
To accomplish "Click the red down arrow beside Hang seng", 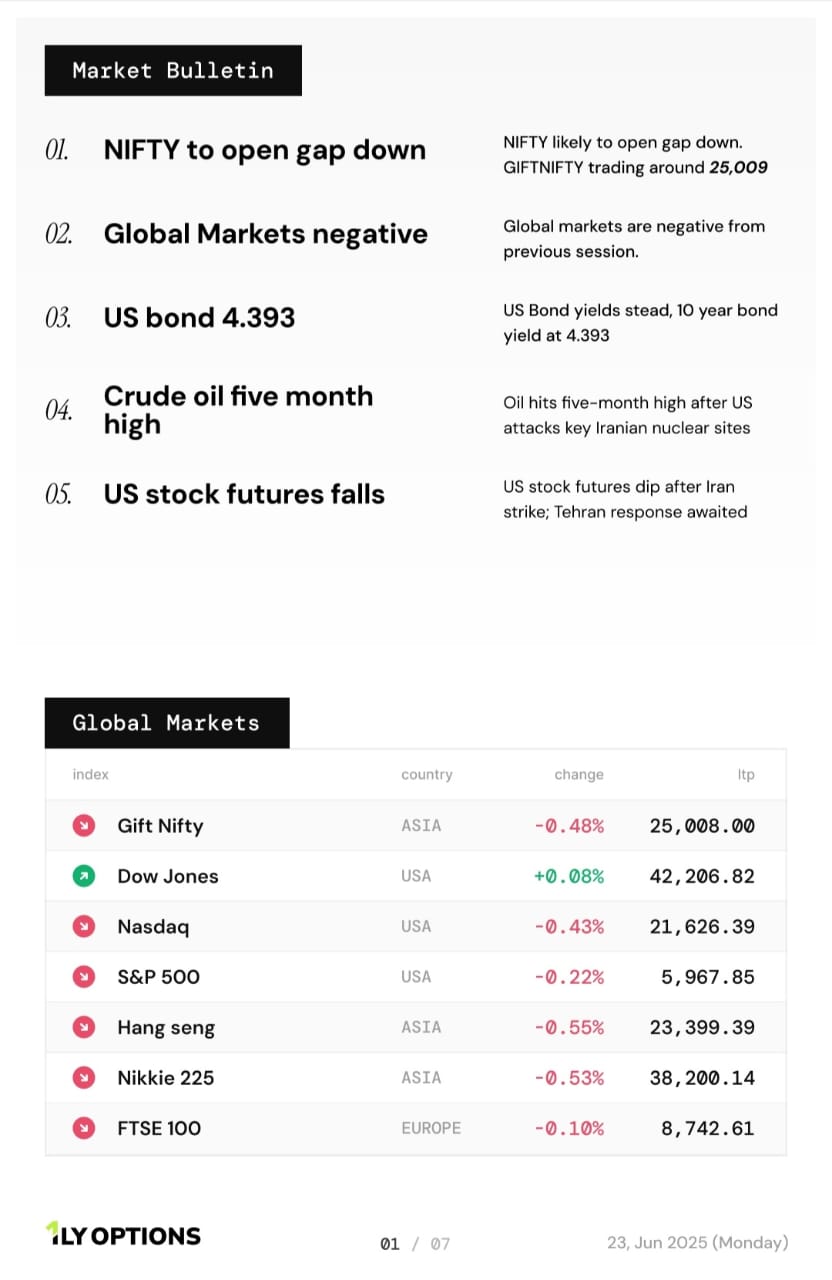I will click(x=84, y=1027).
